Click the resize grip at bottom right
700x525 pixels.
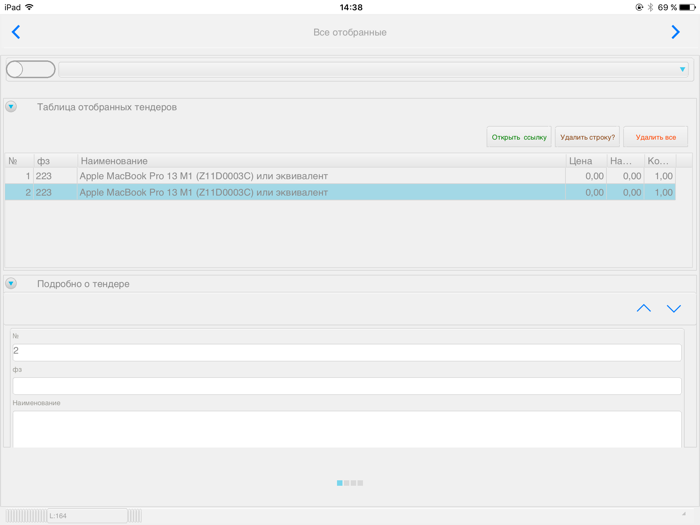[x=684, y=514]
